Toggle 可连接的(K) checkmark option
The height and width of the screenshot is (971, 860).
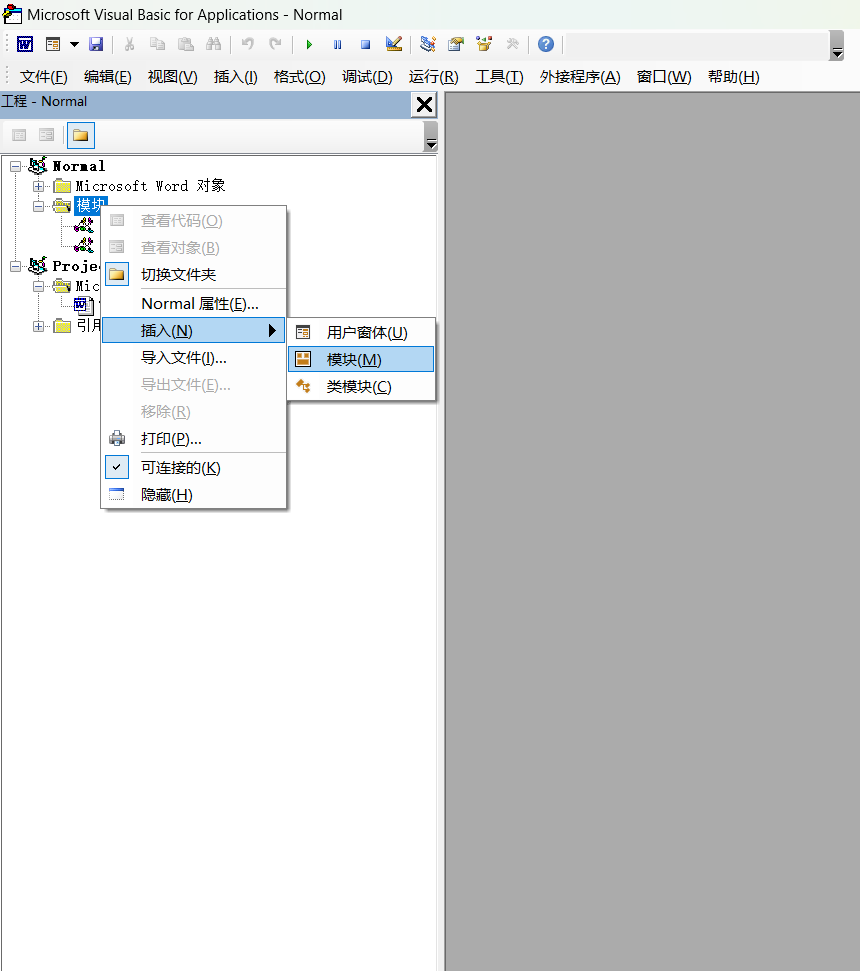[x=193, y=468]
